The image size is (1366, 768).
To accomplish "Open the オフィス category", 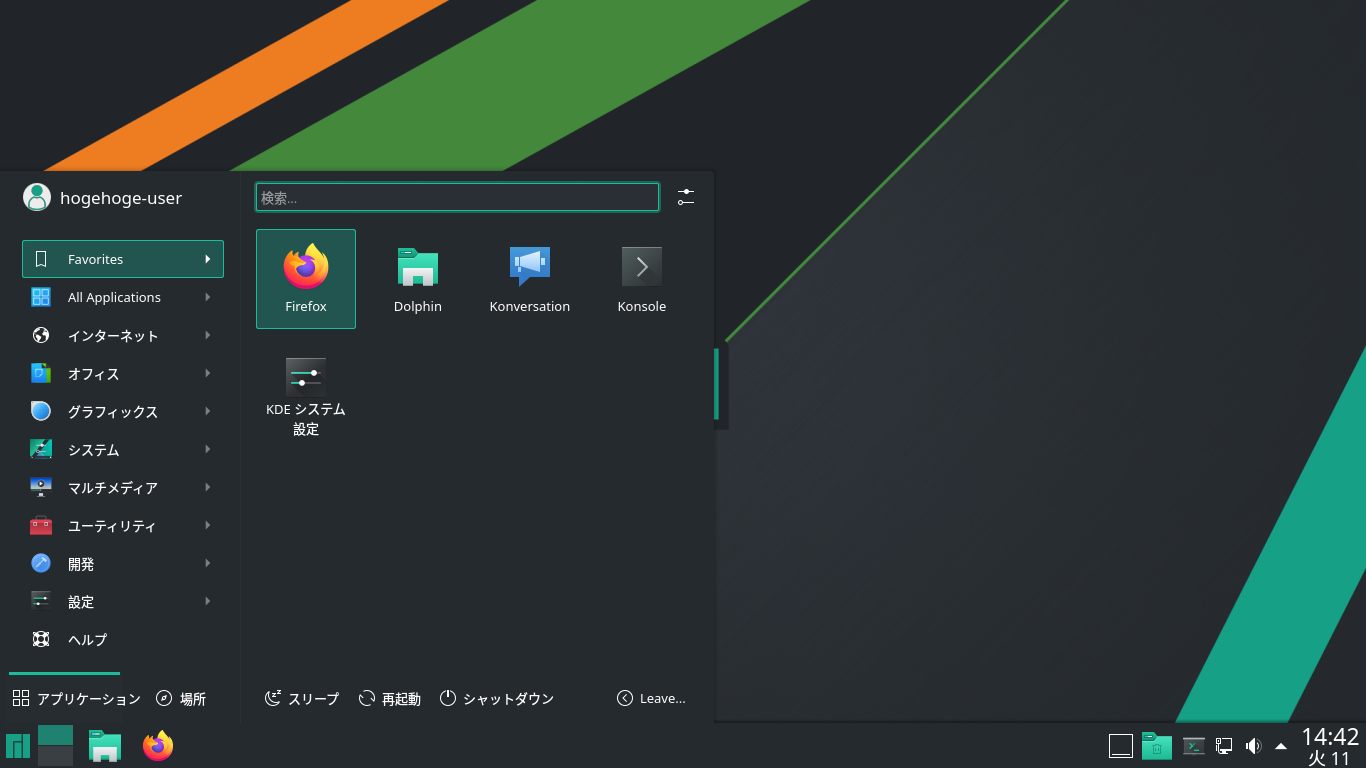I will pyautogui.click(x=123, y=373).
